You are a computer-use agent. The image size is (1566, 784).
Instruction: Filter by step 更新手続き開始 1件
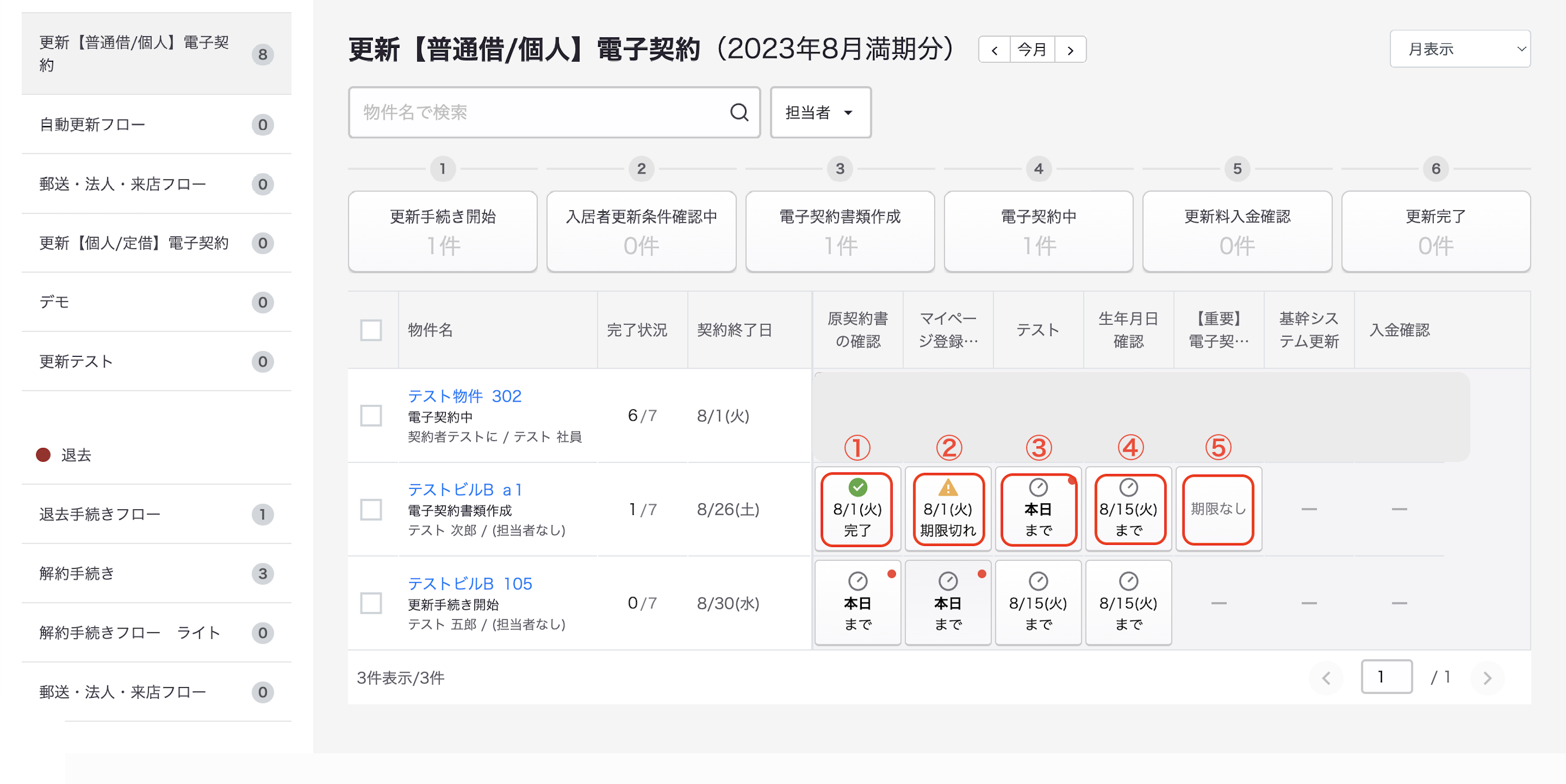tap(443, 231)
